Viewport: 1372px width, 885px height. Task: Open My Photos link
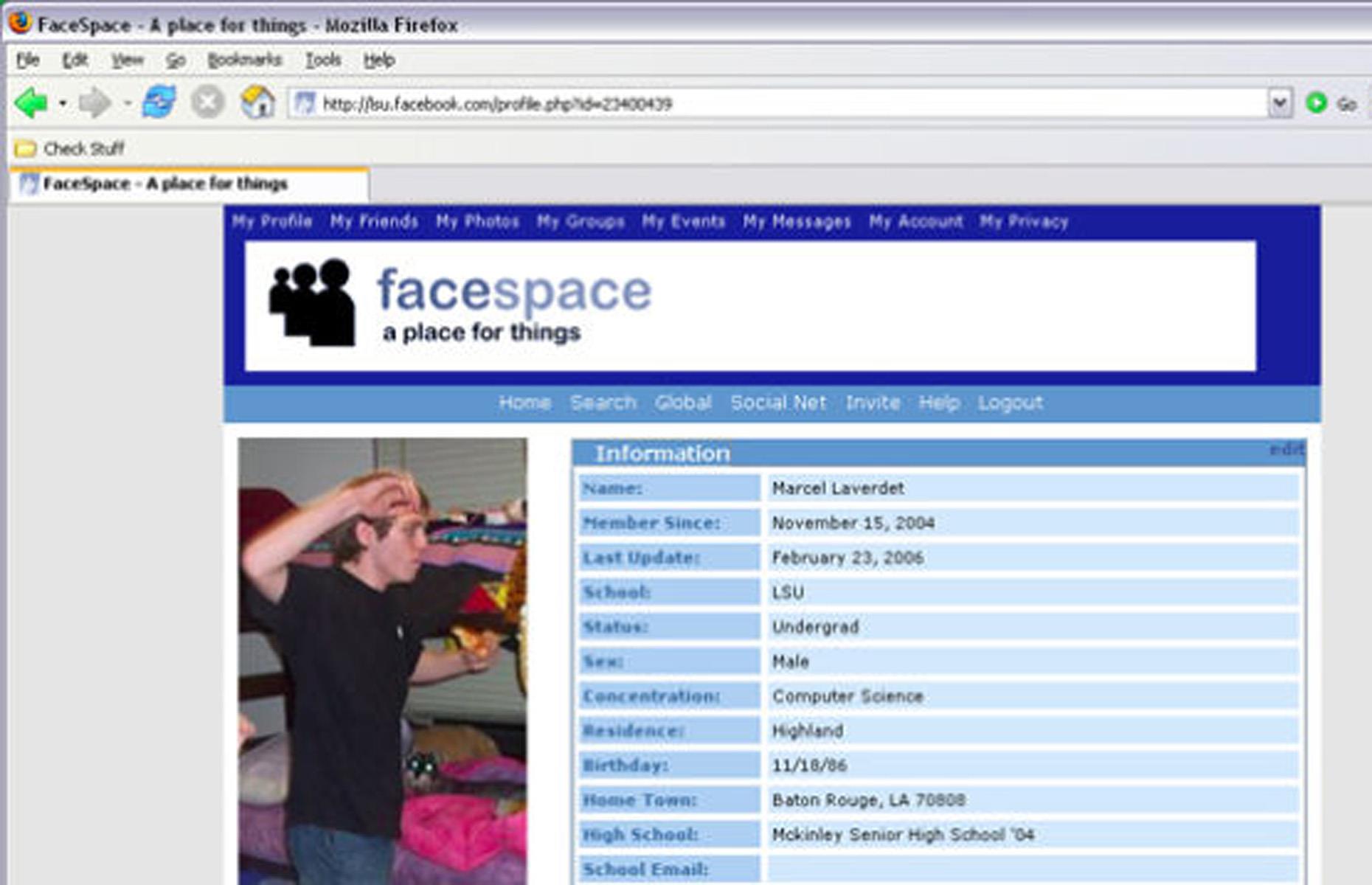(x=477, y=221)
